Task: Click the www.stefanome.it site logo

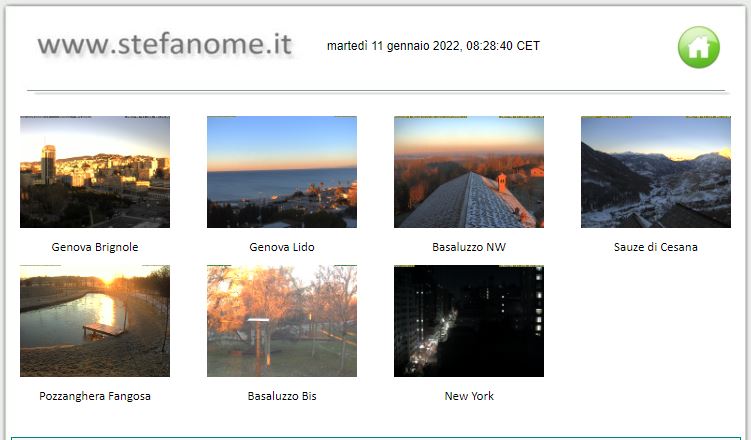Action: [165, 45]
